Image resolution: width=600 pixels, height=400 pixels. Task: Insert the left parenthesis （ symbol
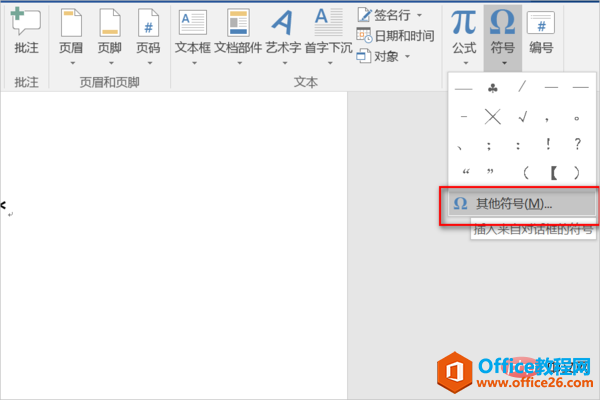(526, 173)
